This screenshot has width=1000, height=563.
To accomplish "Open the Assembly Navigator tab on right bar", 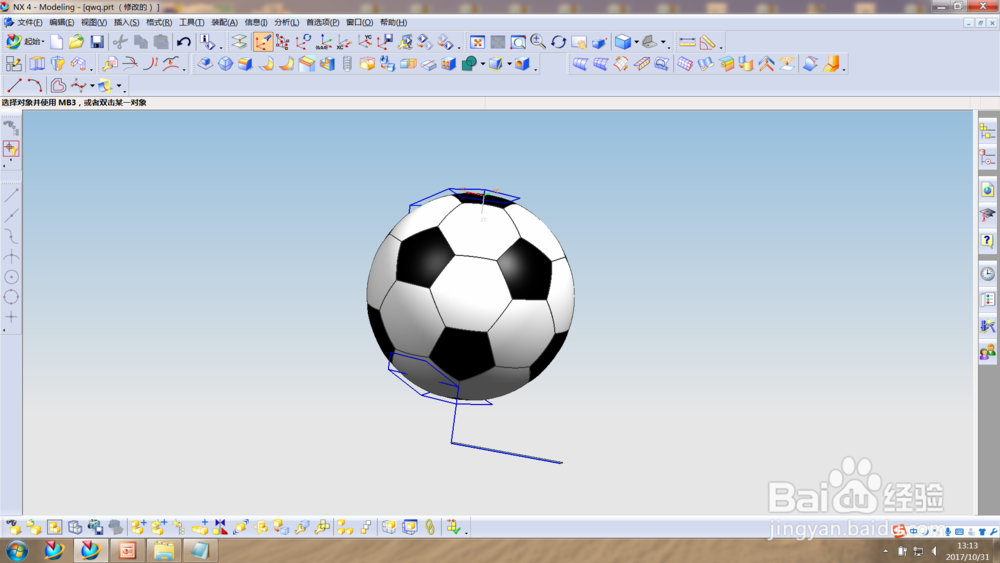I will [987, 131].
